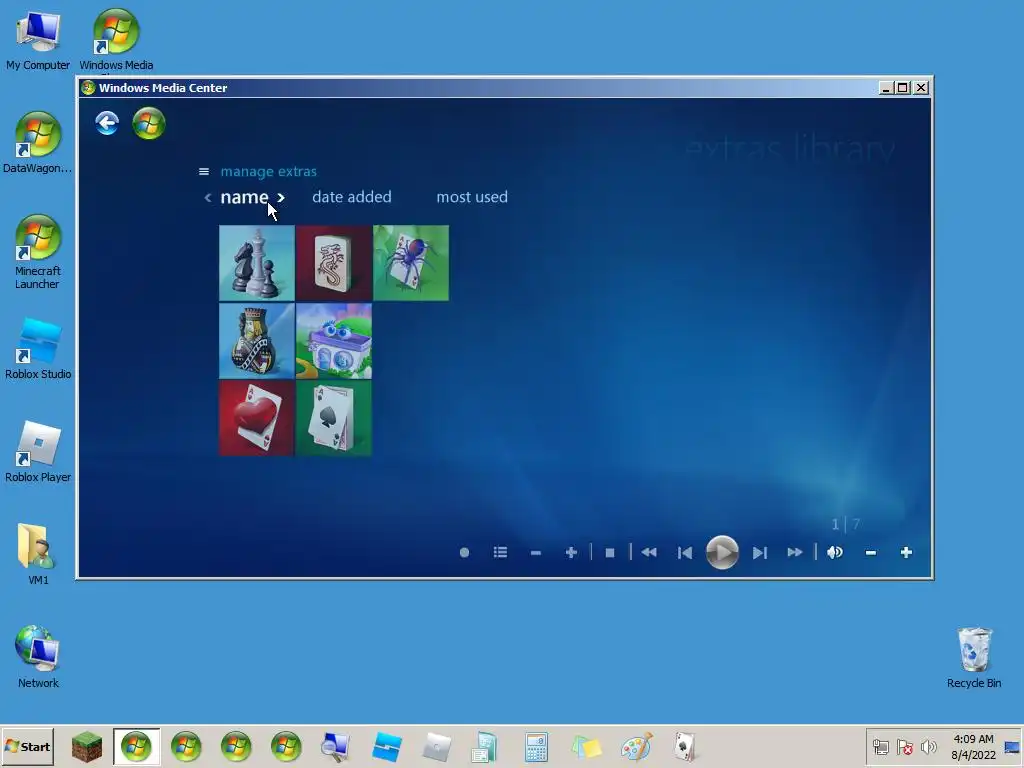Select the Roblox Studio desktop icon
This screenshot has height=768, width=1024.
coord(38,349)
